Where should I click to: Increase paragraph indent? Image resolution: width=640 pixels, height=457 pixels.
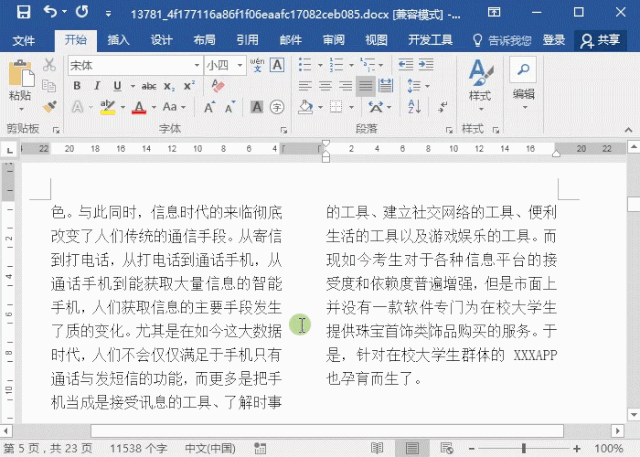(426, 64)
